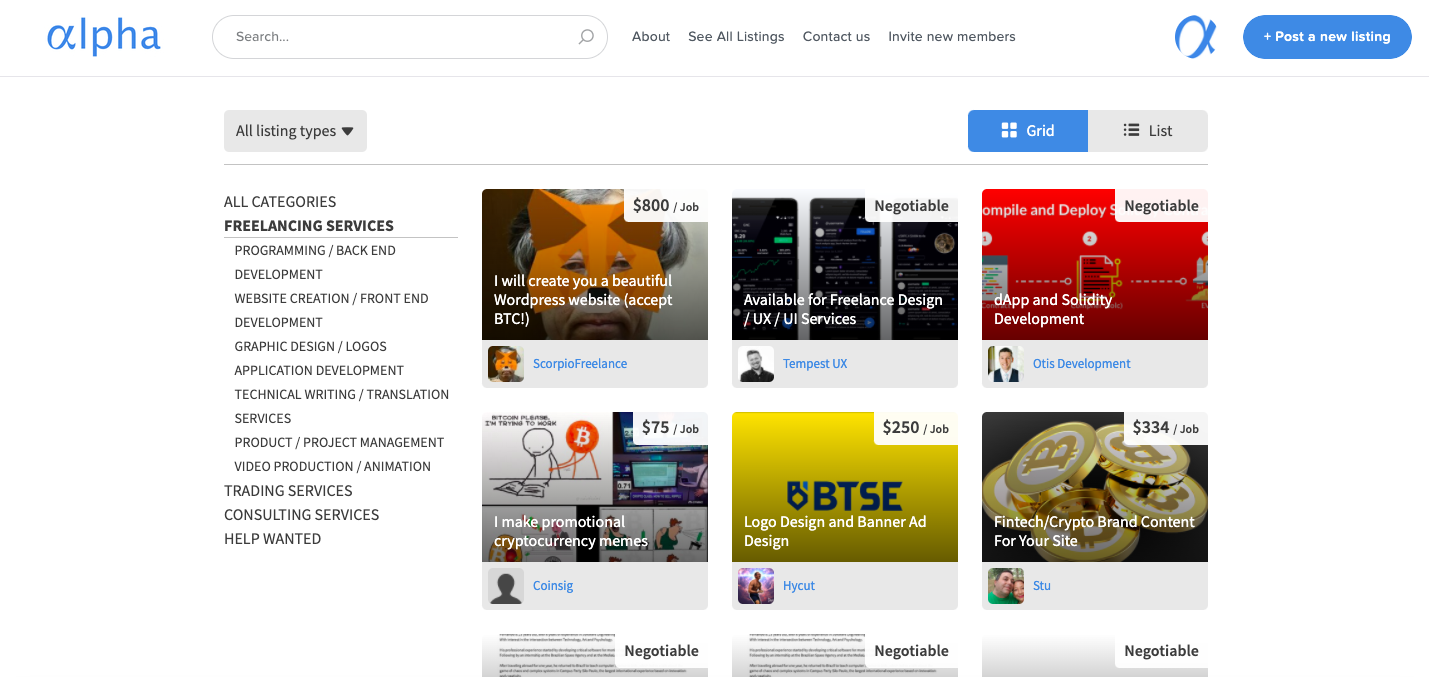Open Fintech/Crypto Brand Content listing
Screen dimensions: 1429x677
[1095, 487]
